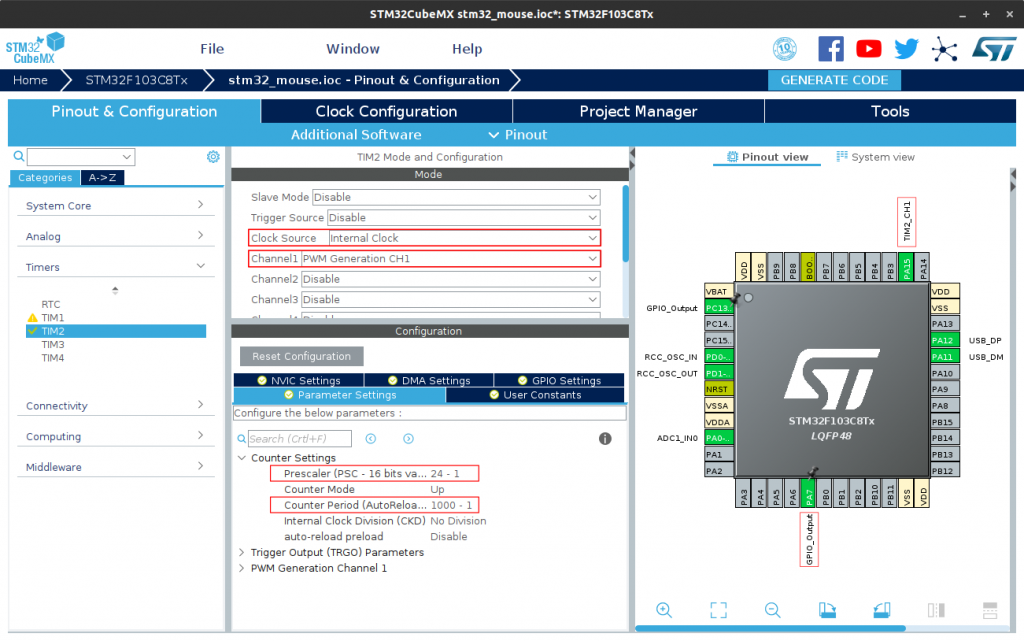Click the PA15 pin on the chip
1024x641 pixels.
(x=906, y=267)
